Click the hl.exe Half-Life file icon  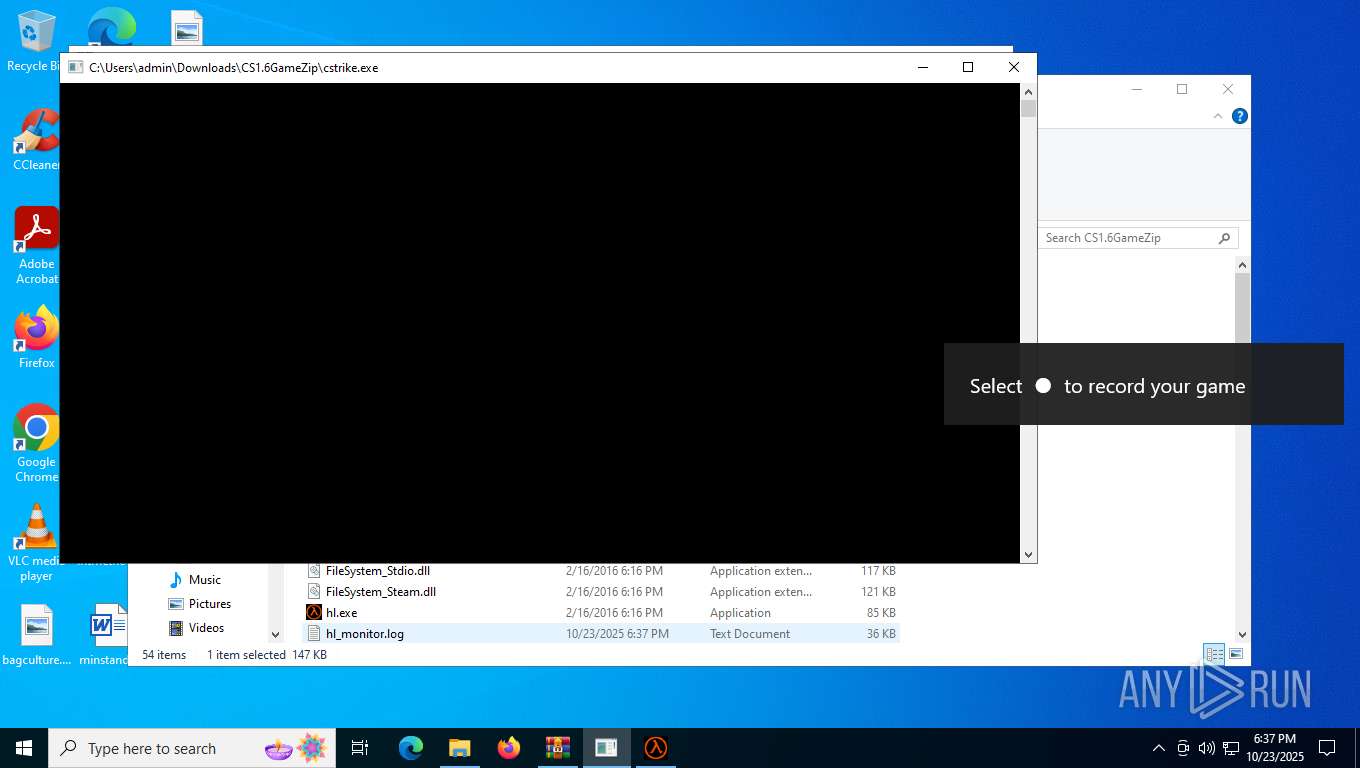tap(314, 612)
